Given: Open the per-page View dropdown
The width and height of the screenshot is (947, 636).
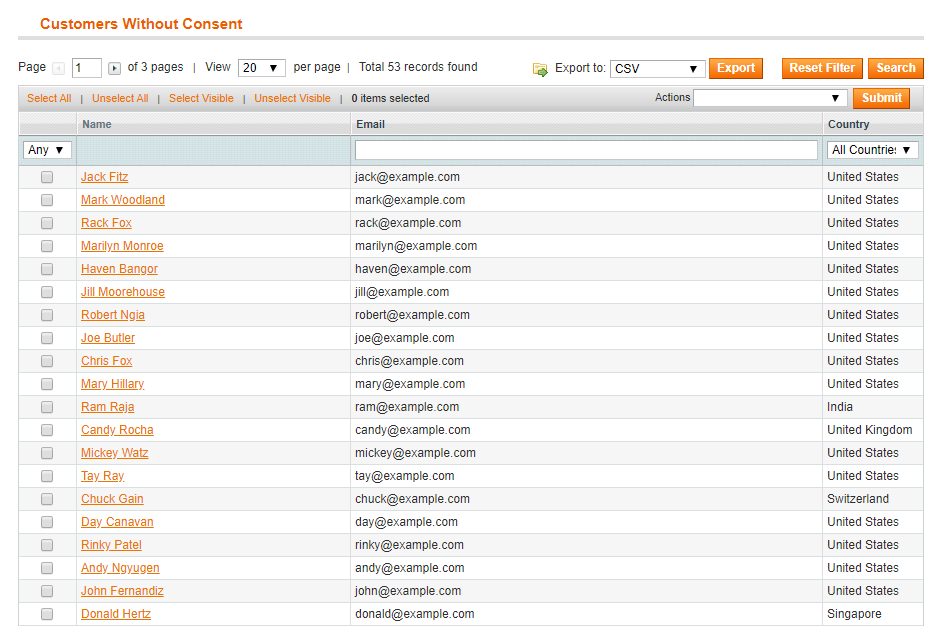Looking at the screenshot, I should [x=260, y=67].
